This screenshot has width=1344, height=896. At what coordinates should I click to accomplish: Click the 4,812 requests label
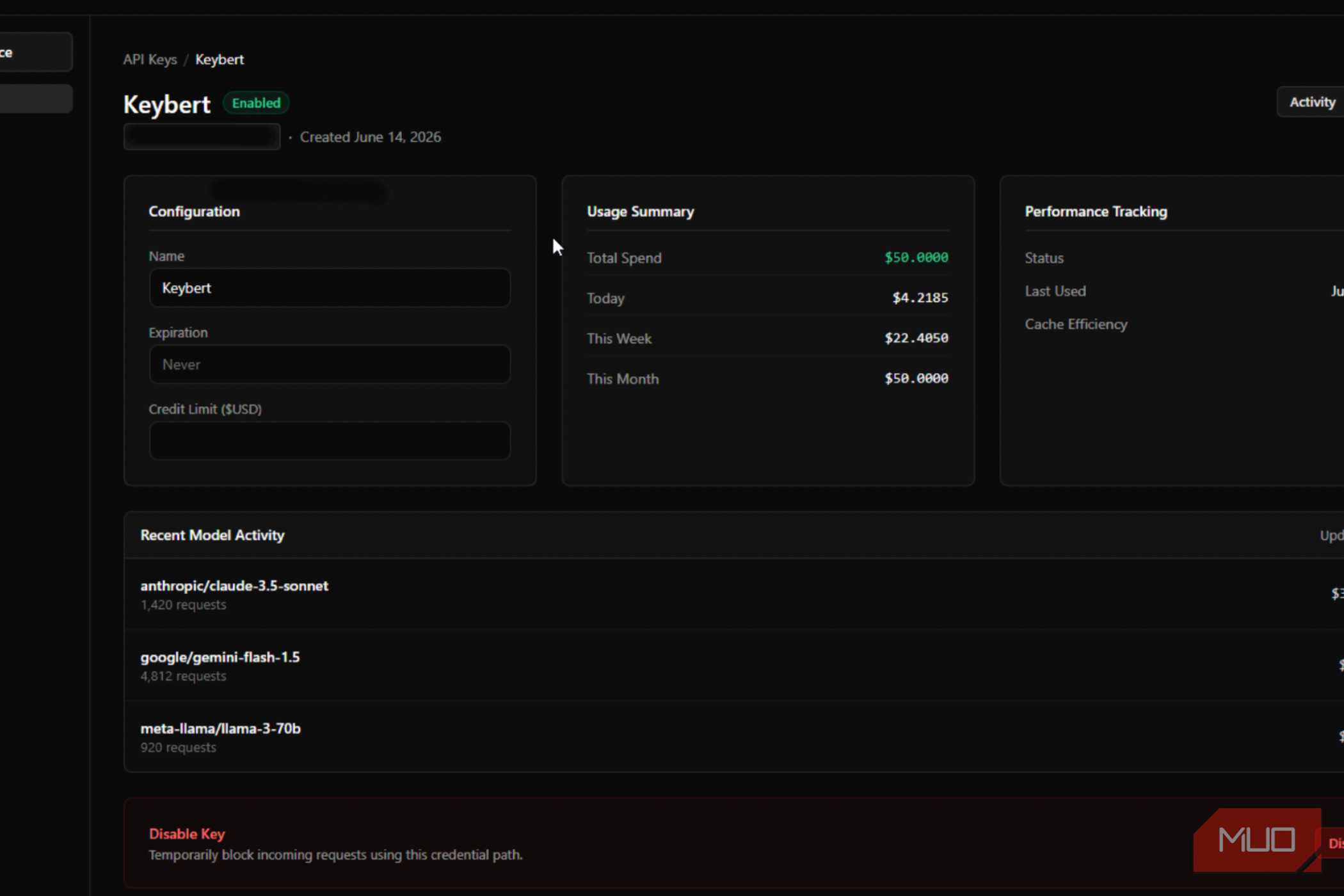(183, 676)
